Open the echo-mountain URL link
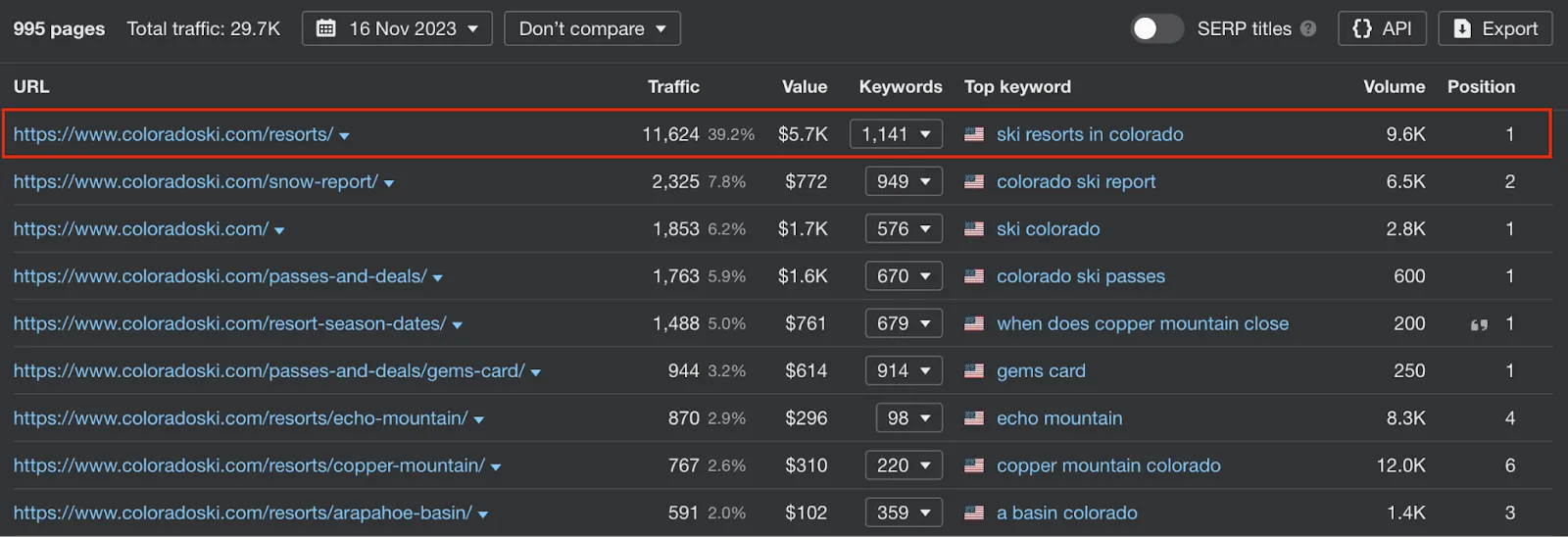 (x=240, y=418)
